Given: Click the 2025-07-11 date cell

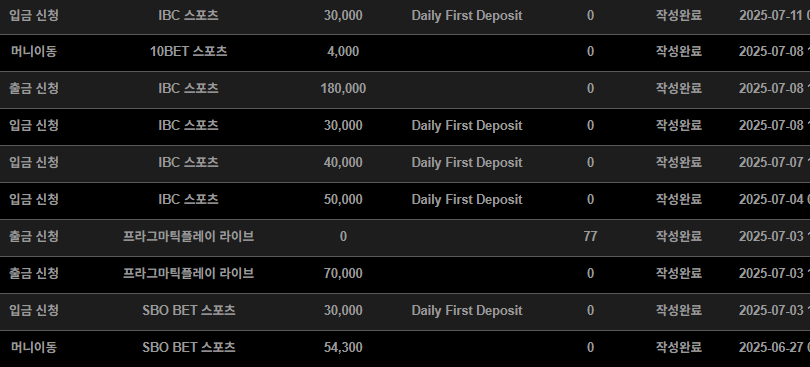Looking at the screenshot, I should (x=774, y=16).
